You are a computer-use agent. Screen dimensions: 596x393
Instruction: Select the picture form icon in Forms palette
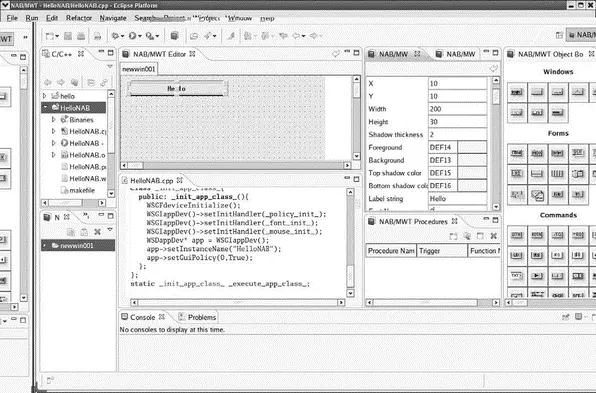[537, 195]
